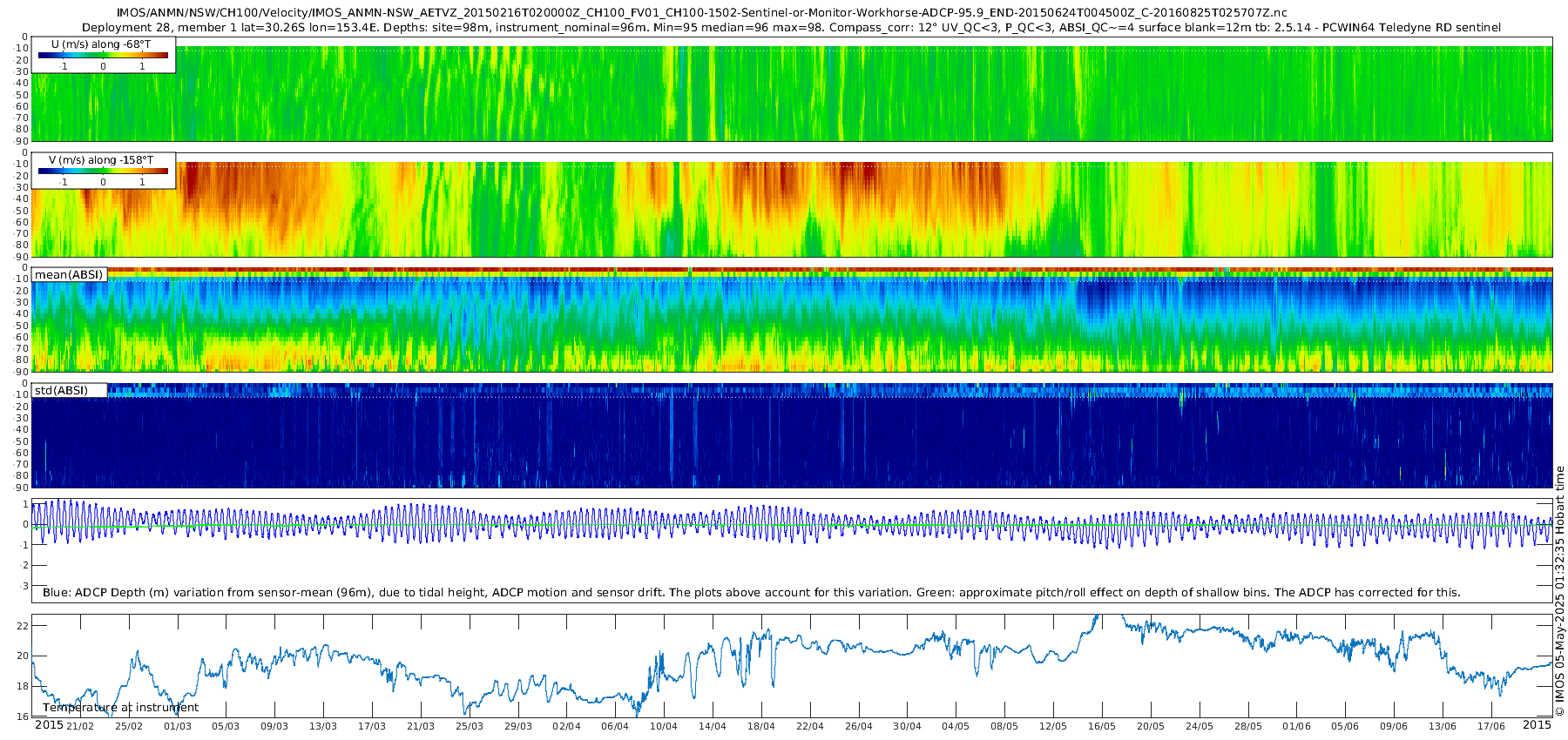Select the std(ABSI) panel label

(62, 390)
